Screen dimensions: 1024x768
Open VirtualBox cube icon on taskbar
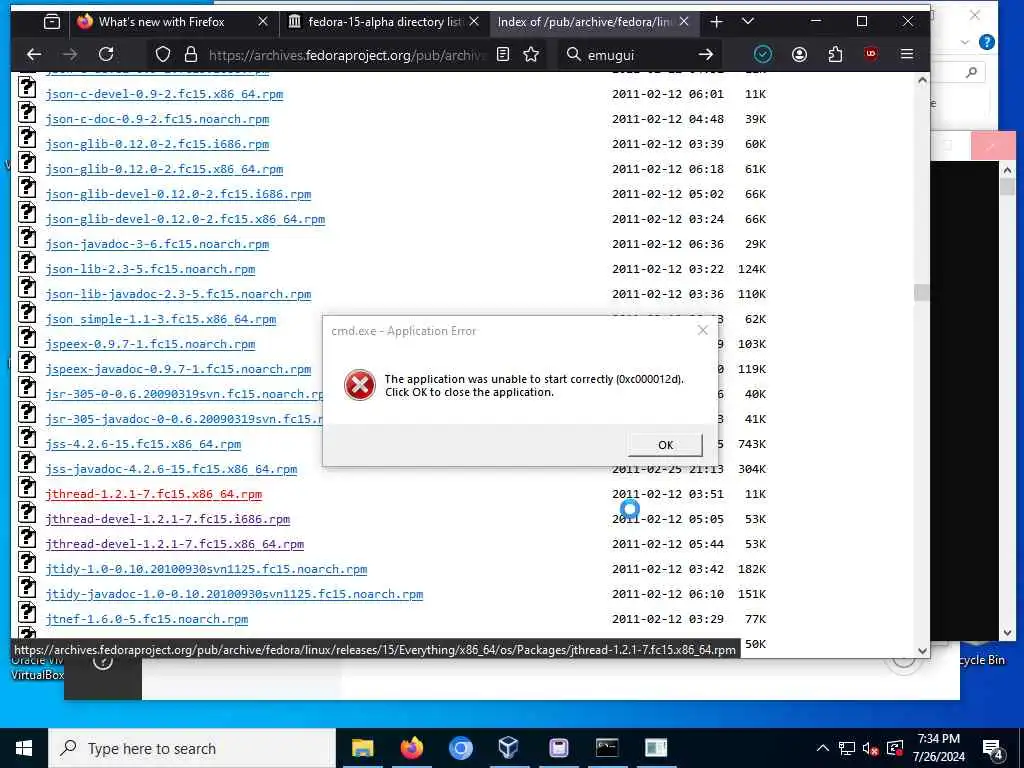click(x=508, y=748)
